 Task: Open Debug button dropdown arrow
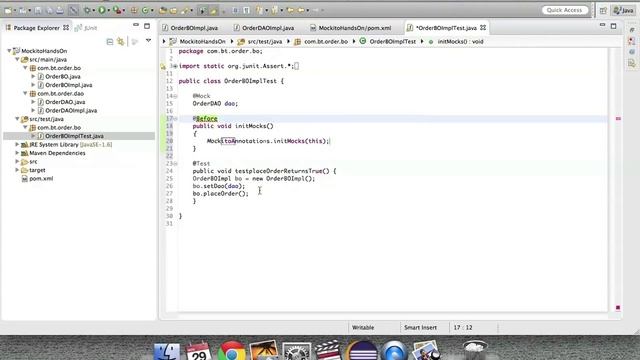tap(93, 11)
